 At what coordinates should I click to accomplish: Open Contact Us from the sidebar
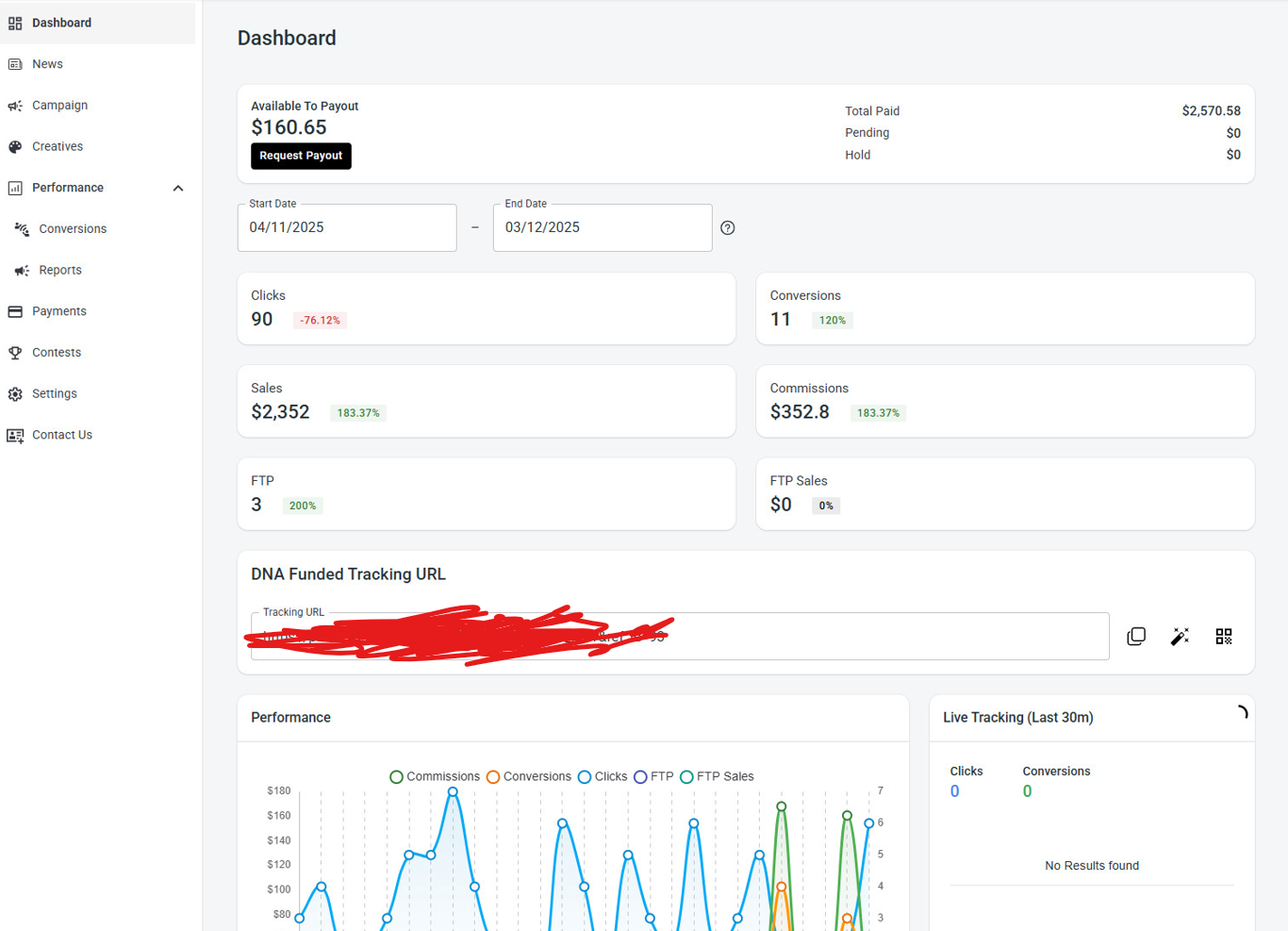click(61, 435)
